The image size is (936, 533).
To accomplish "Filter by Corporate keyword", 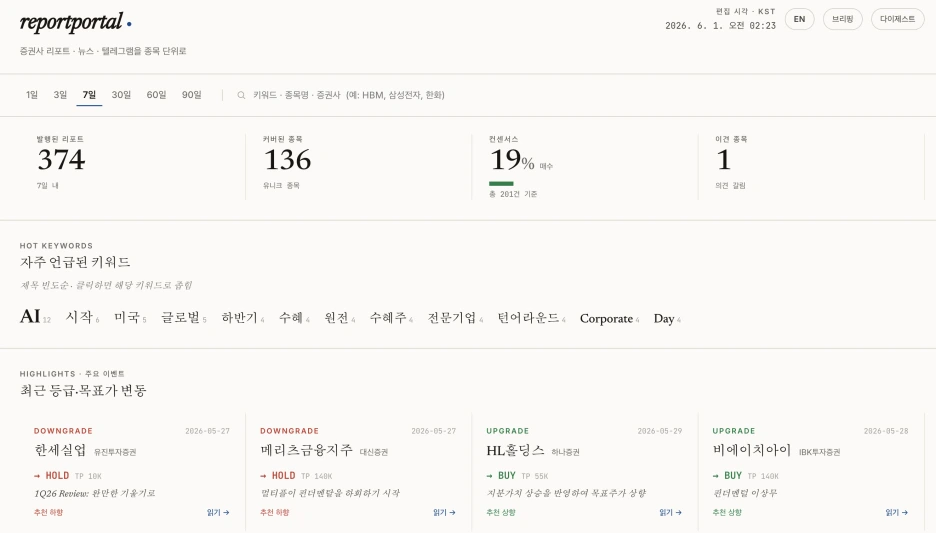I will pos(609,319).
